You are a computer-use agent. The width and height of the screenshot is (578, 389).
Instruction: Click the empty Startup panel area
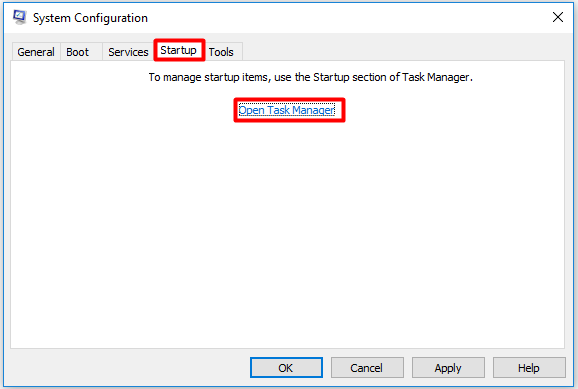point(288,232)
